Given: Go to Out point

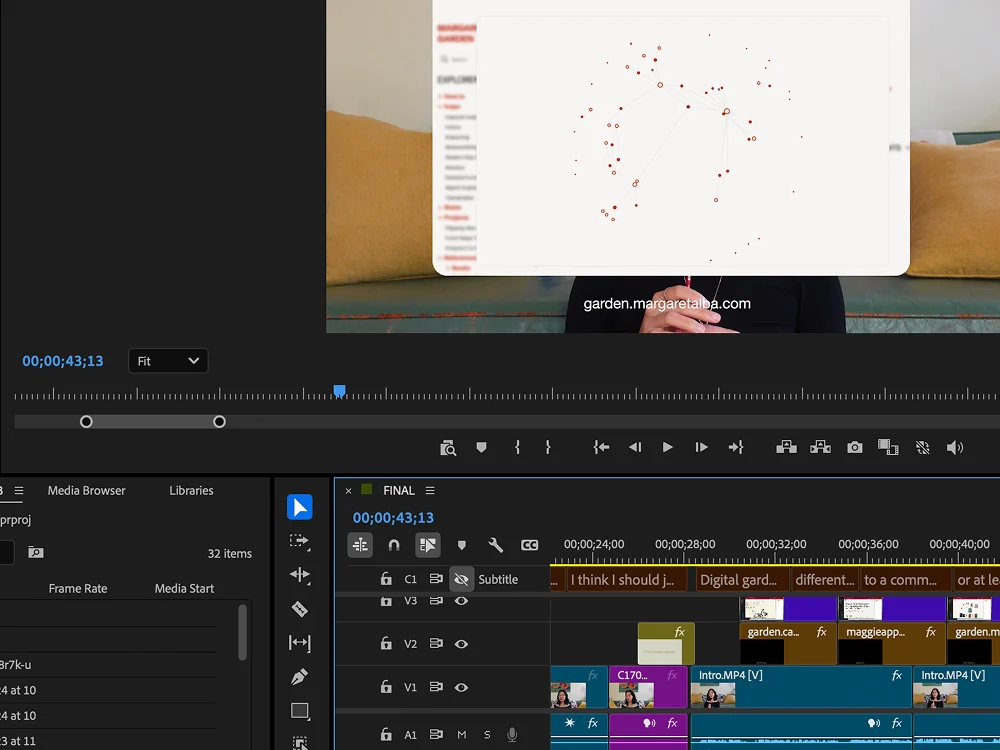Looking at the screenshot, I should (x=736, y=447).
